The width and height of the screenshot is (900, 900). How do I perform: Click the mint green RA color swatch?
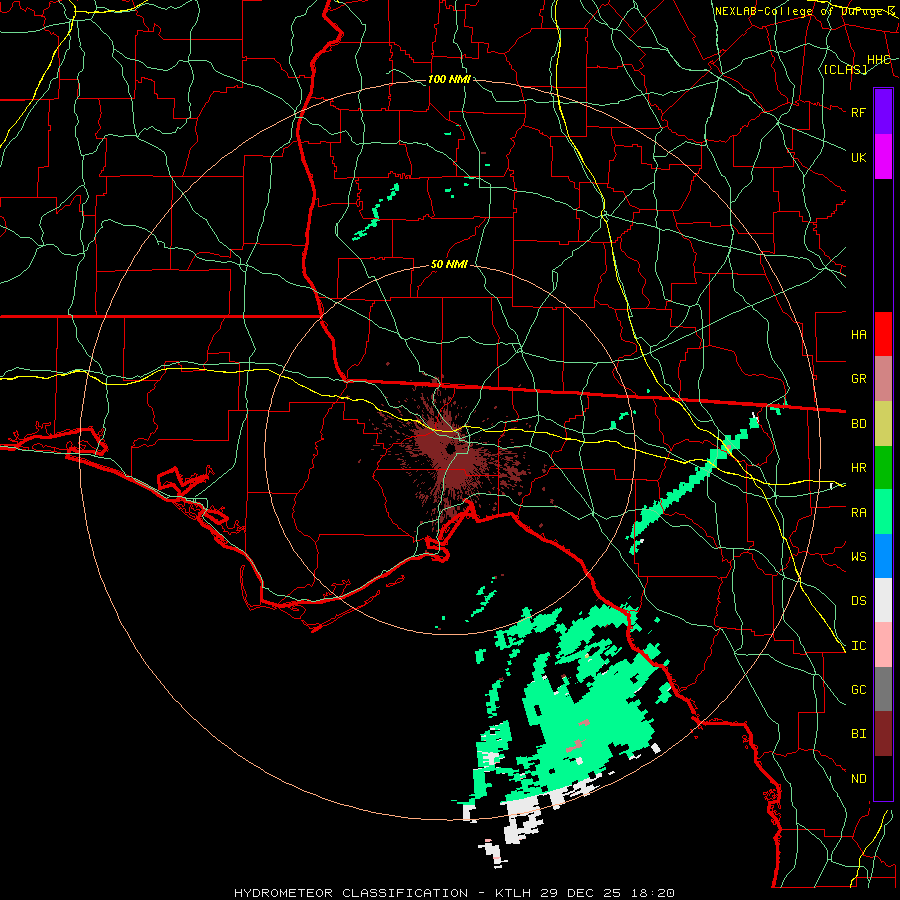click(883, 512)
